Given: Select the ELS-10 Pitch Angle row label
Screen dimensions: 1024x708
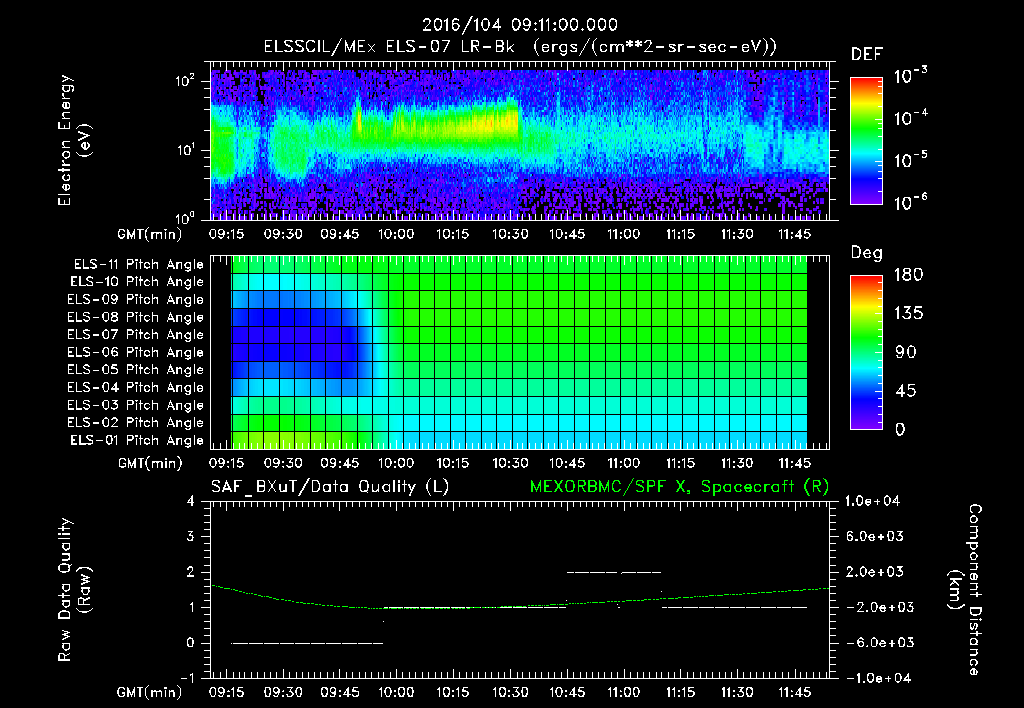Looking at the screenshot, I should click(137, 282).
